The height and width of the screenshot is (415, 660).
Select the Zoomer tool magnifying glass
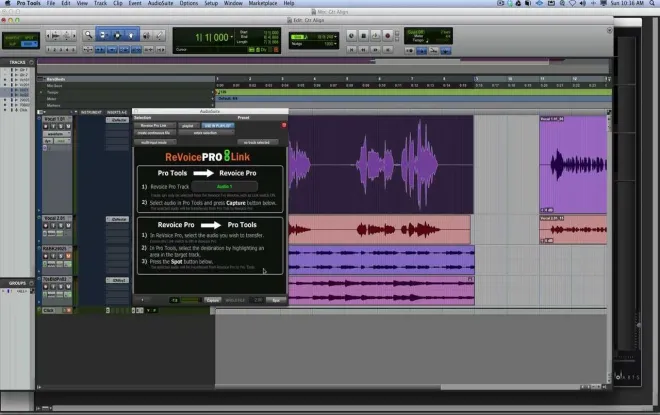tap(88, 35)
